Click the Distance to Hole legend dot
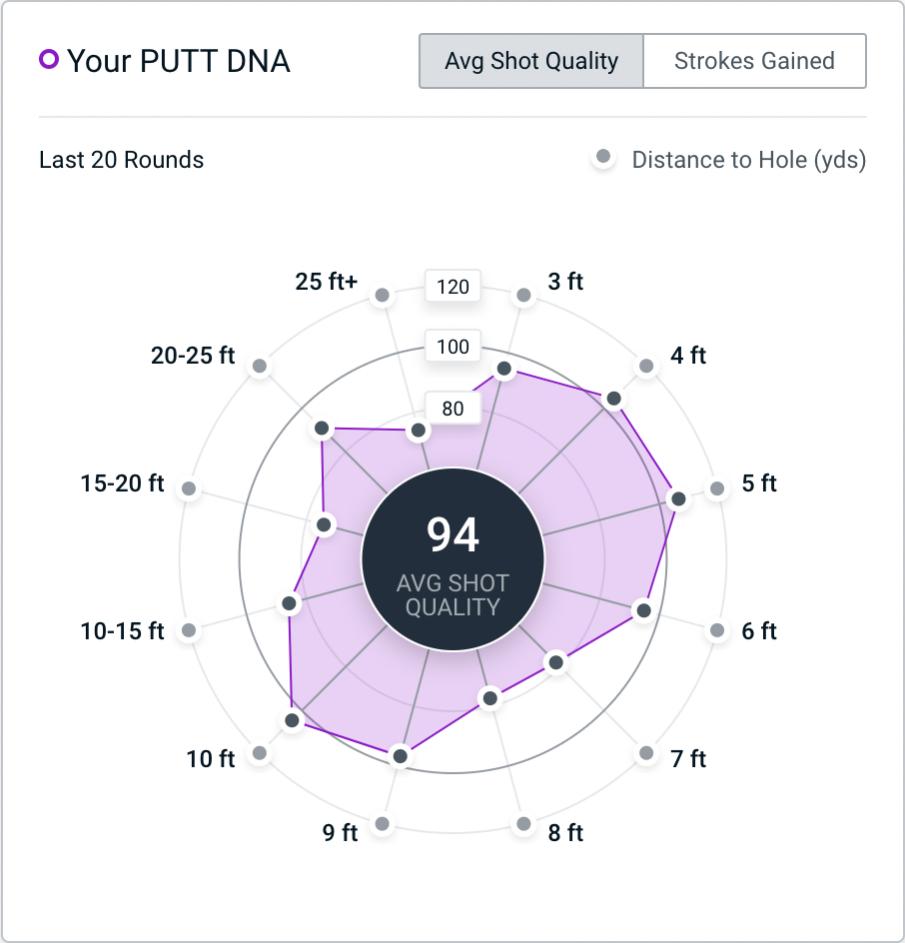 (603, 158)
